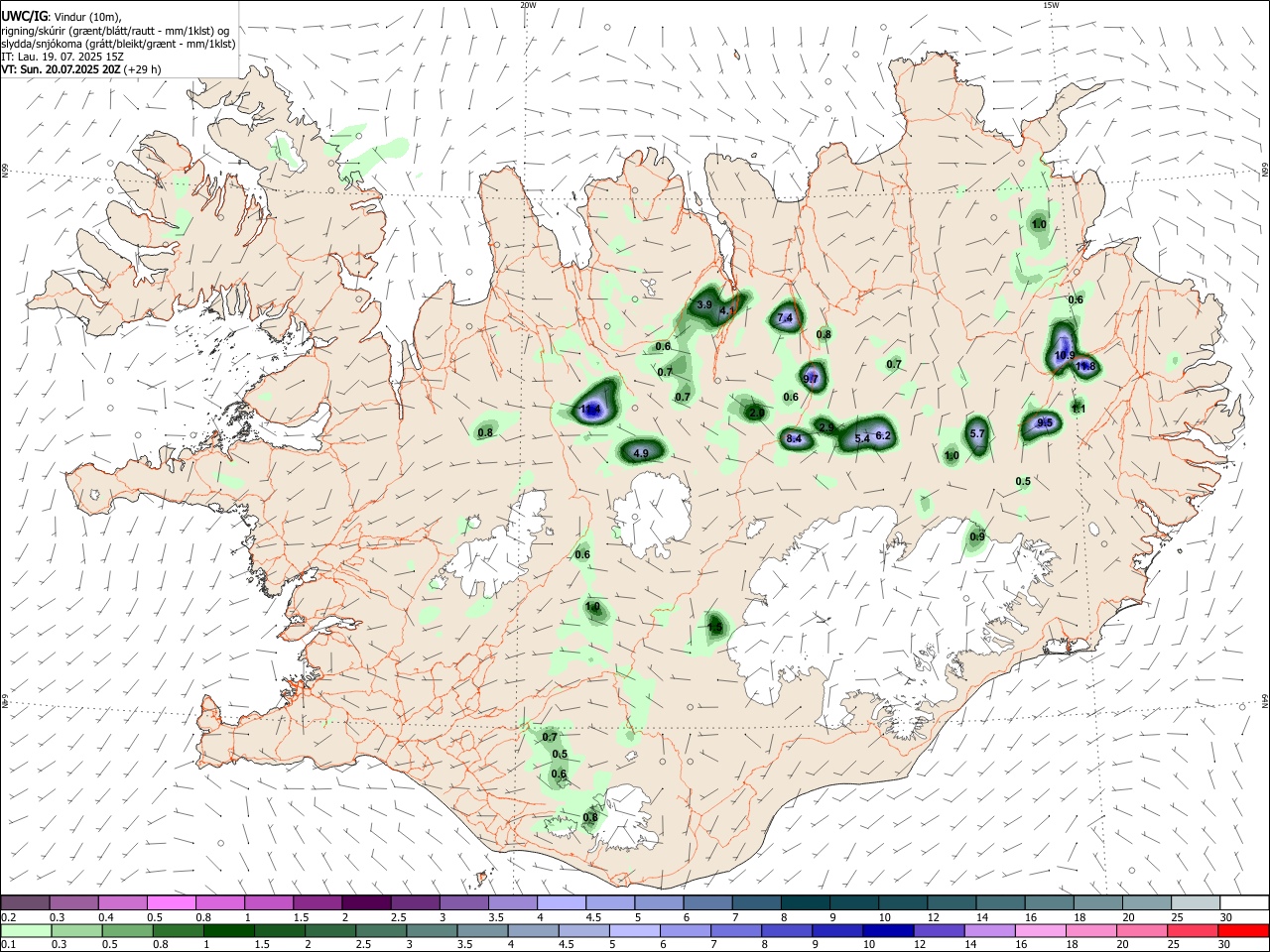Click the UWC/IG title text
Image resolution: width=1270 pixels, height=952 pixels.
(x=23, y=16)
